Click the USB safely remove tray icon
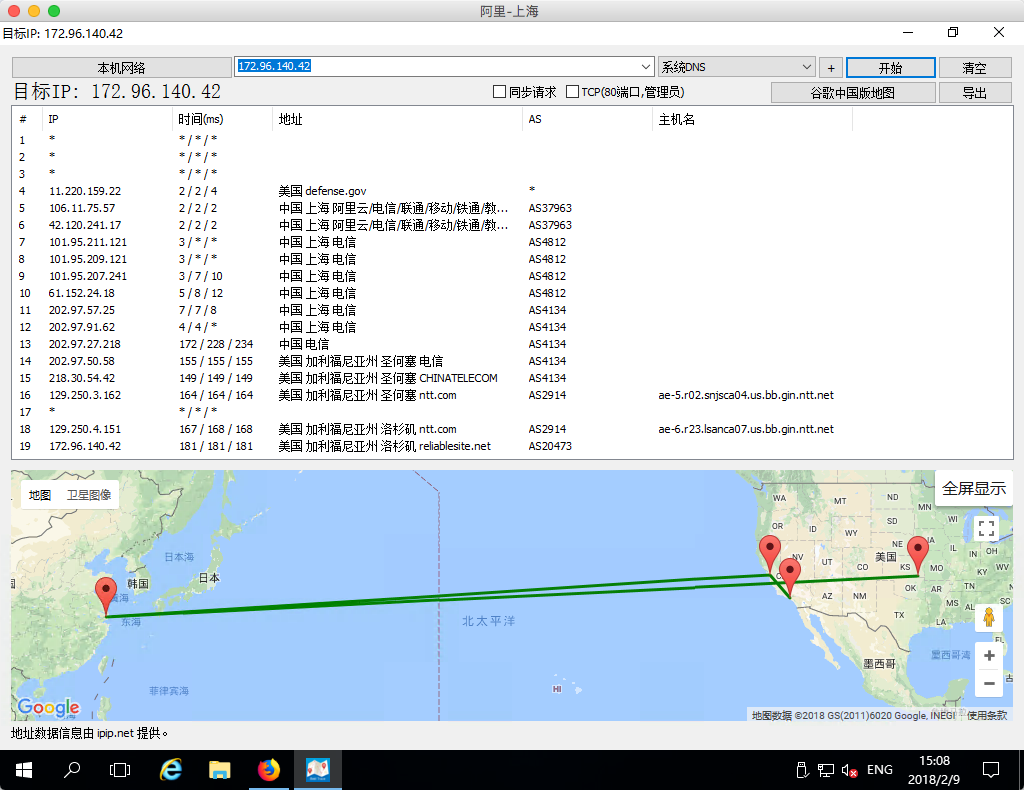The image size is (1024, 790). (803, 770)
